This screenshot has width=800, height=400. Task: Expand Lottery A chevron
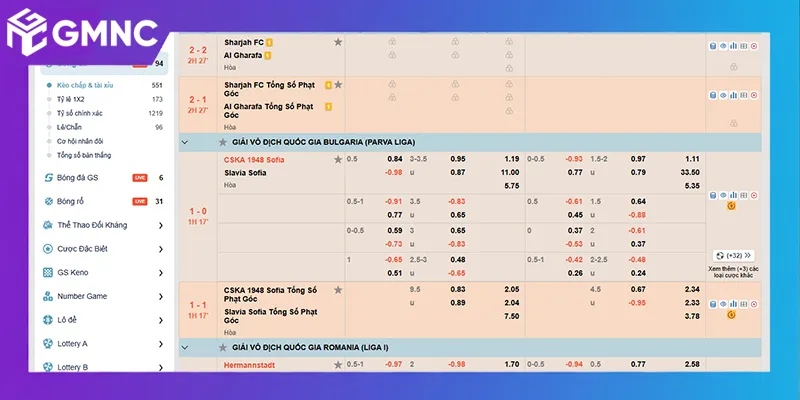click(161, 344)
